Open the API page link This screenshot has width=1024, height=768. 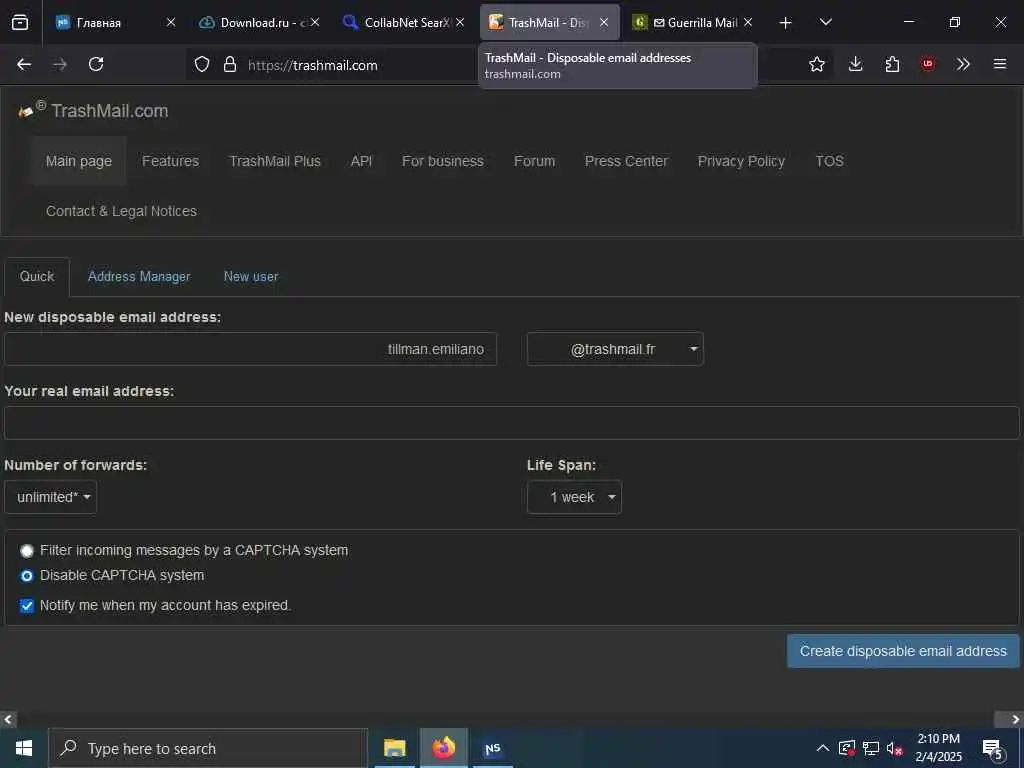(361, 161)
